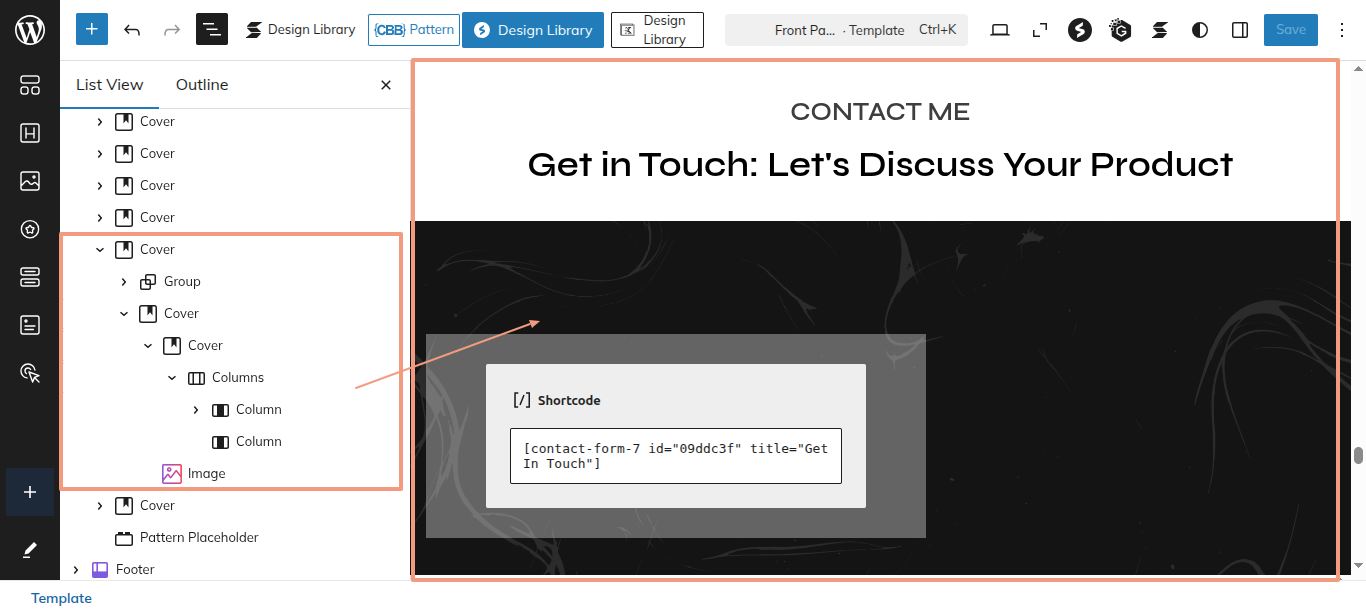
Task: Collapse the Columns block tree item
Action: pyautogui.click(x=172, y=378)
